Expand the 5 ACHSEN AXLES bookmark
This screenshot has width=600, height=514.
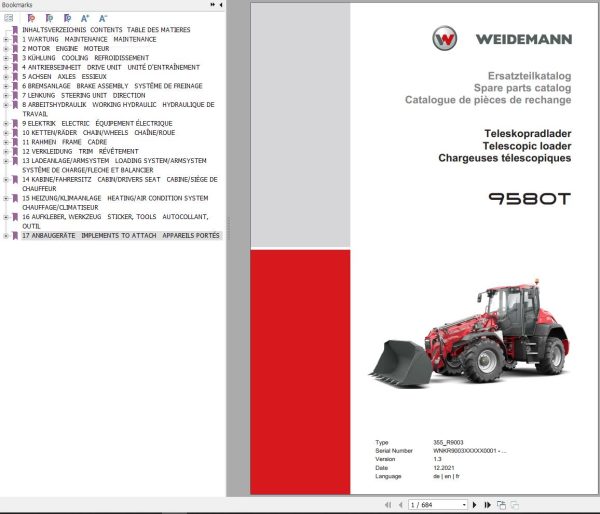[x=6, y=77]
